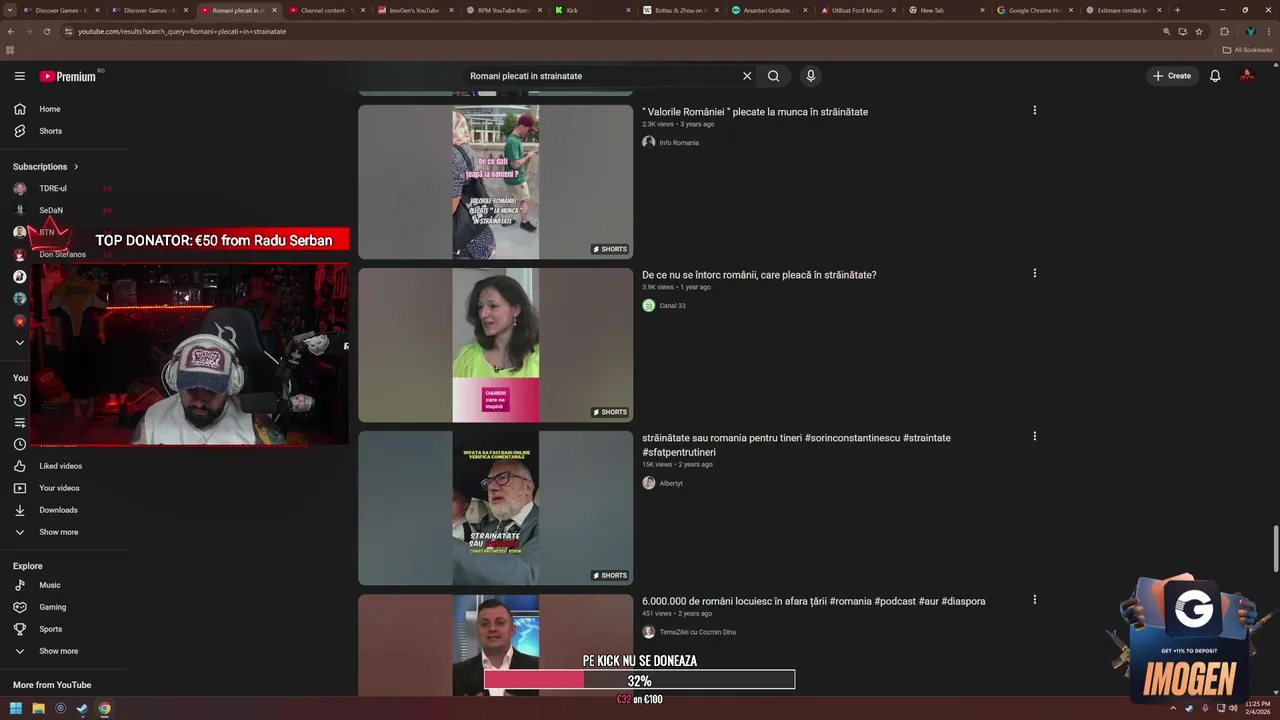
Task: Open Info Romania channel
Action: (x=679, y=143)
